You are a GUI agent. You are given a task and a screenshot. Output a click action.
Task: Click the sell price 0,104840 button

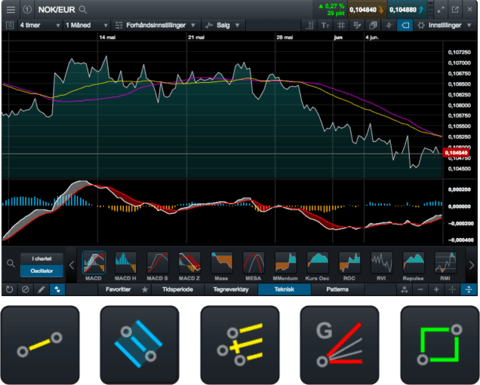coord(367,10)
